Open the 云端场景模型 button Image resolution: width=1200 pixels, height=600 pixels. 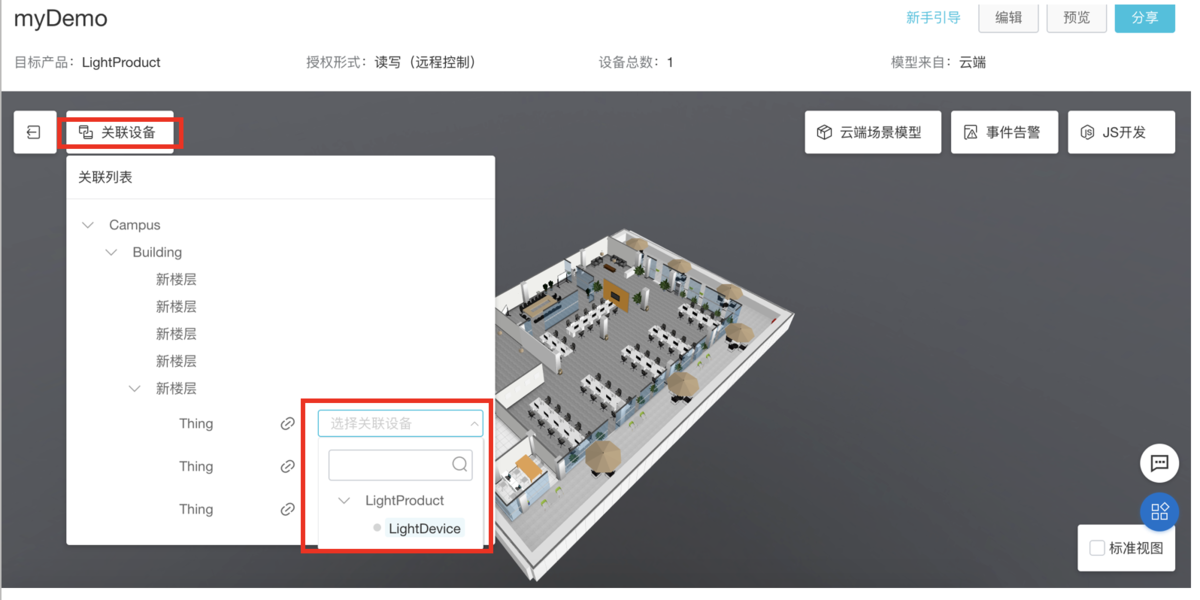[x=873, y=132]
